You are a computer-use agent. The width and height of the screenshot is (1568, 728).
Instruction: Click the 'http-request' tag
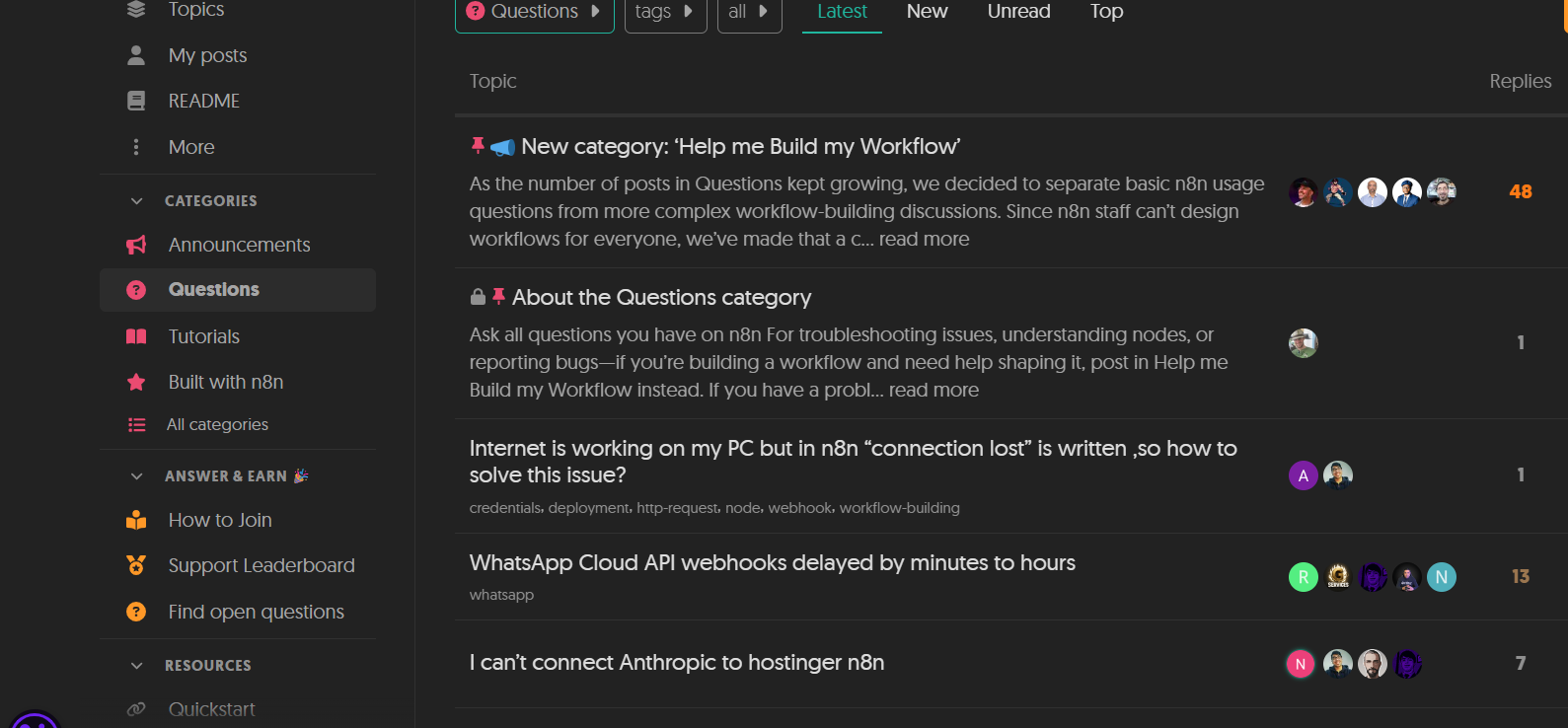677,508
